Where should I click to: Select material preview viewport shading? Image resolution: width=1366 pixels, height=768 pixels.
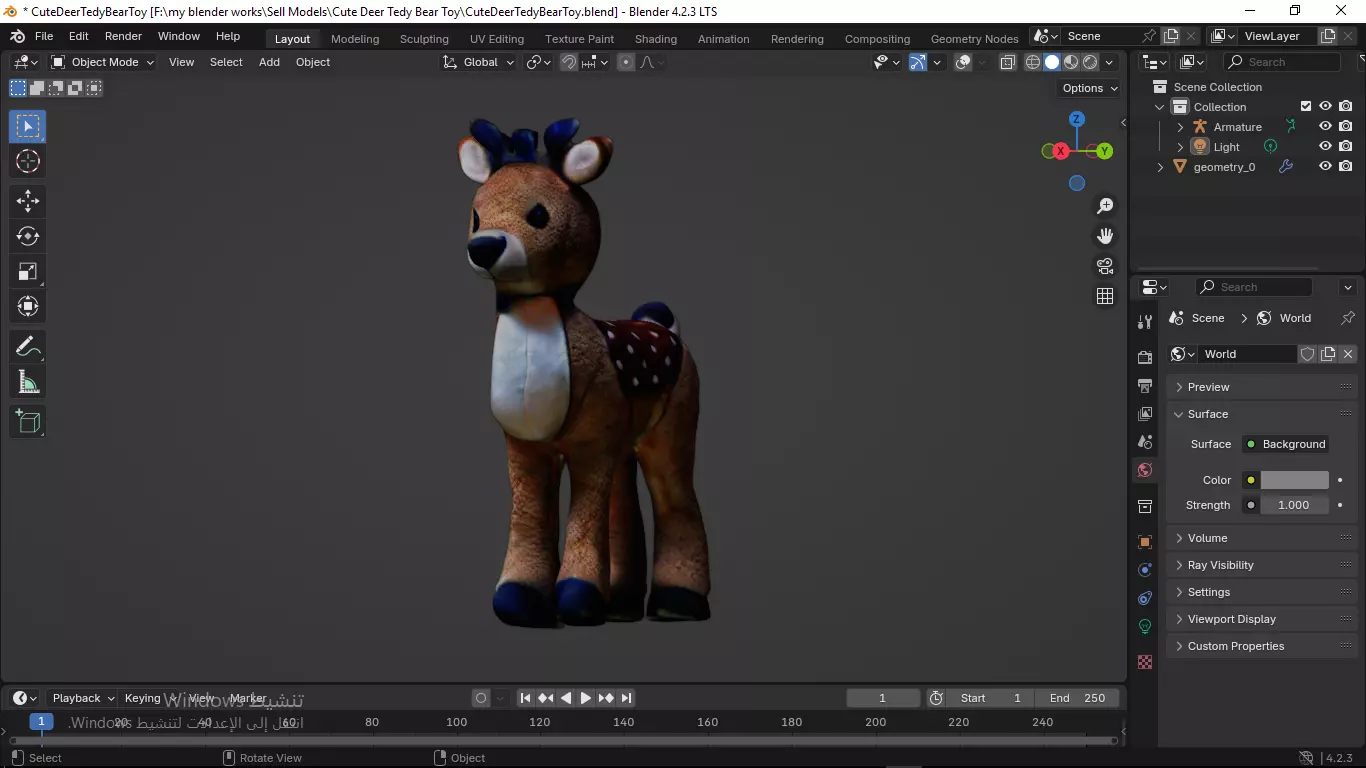pos(1071,62)
